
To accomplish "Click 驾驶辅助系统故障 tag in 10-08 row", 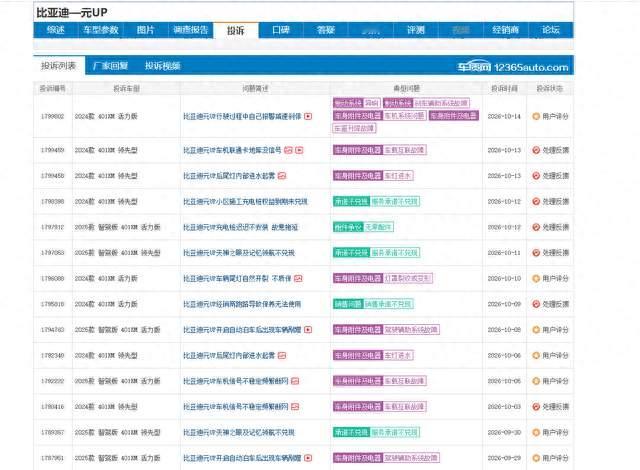I will [411, 330].
